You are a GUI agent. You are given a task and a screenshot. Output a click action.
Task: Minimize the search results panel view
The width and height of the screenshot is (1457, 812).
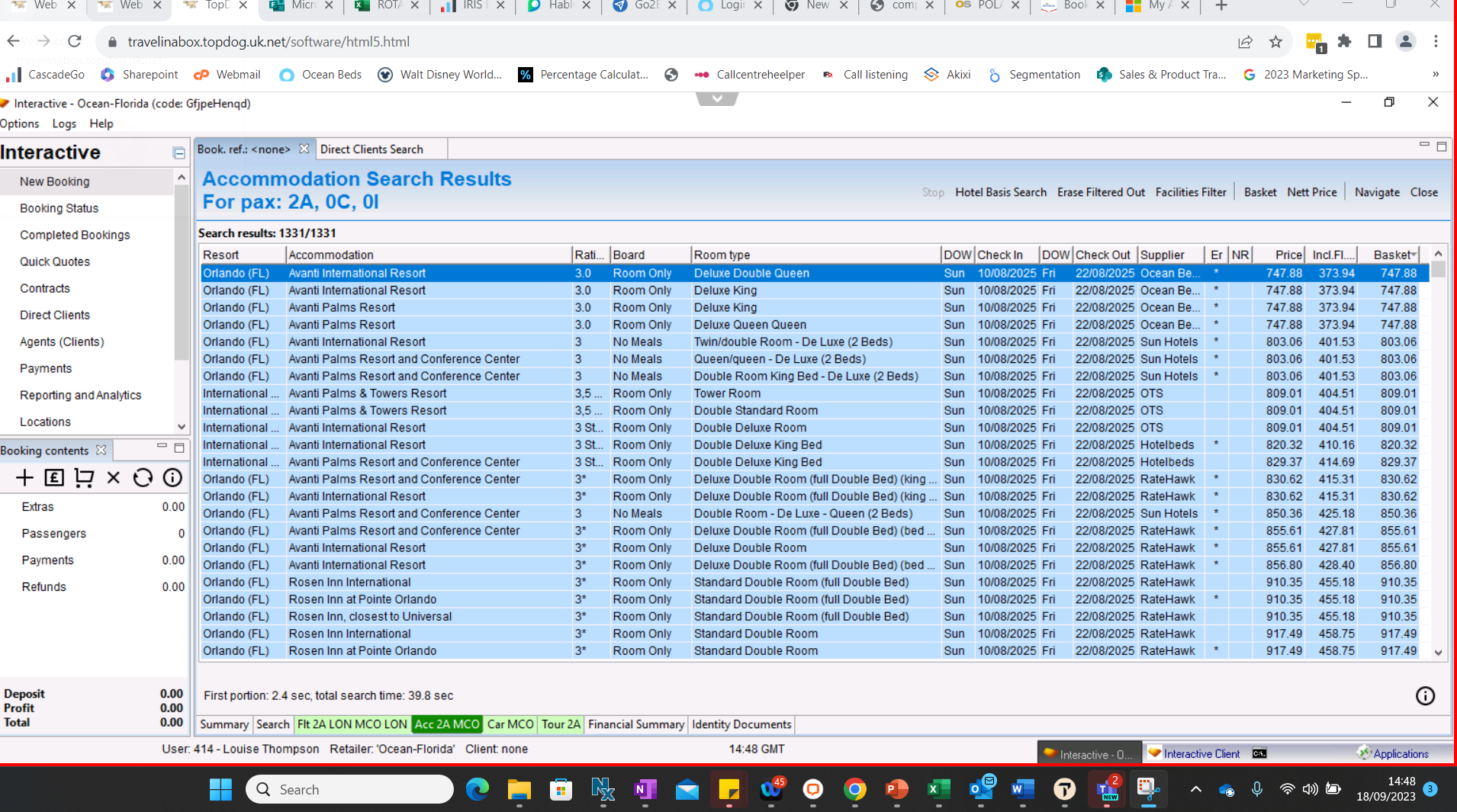(x=1424, y=145)
